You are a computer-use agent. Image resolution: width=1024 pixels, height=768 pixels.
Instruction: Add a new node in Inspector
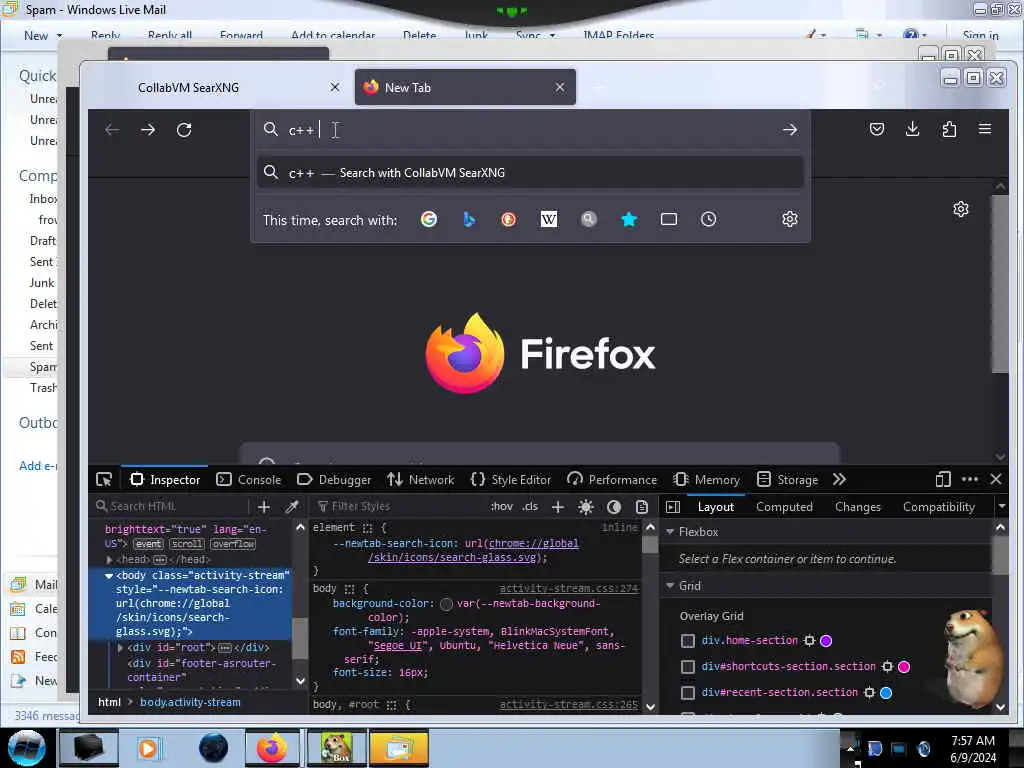pyautogui.click(x=264, y=507)
